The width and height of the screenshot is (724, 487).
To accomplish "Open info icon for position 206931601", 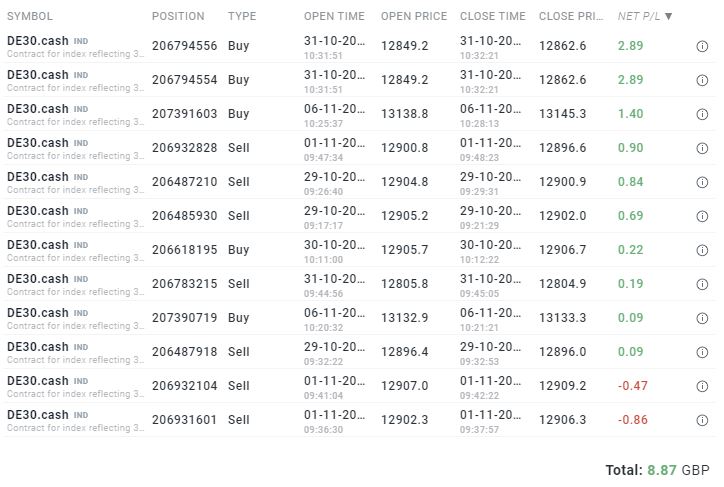I will [x=702, y=420].
